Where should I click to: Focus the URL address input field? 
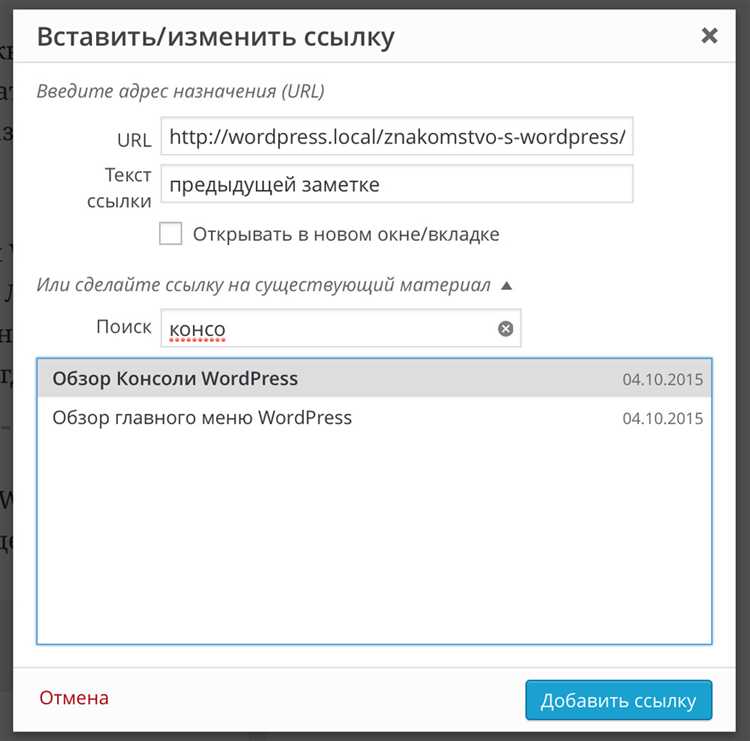click(397, 137)
